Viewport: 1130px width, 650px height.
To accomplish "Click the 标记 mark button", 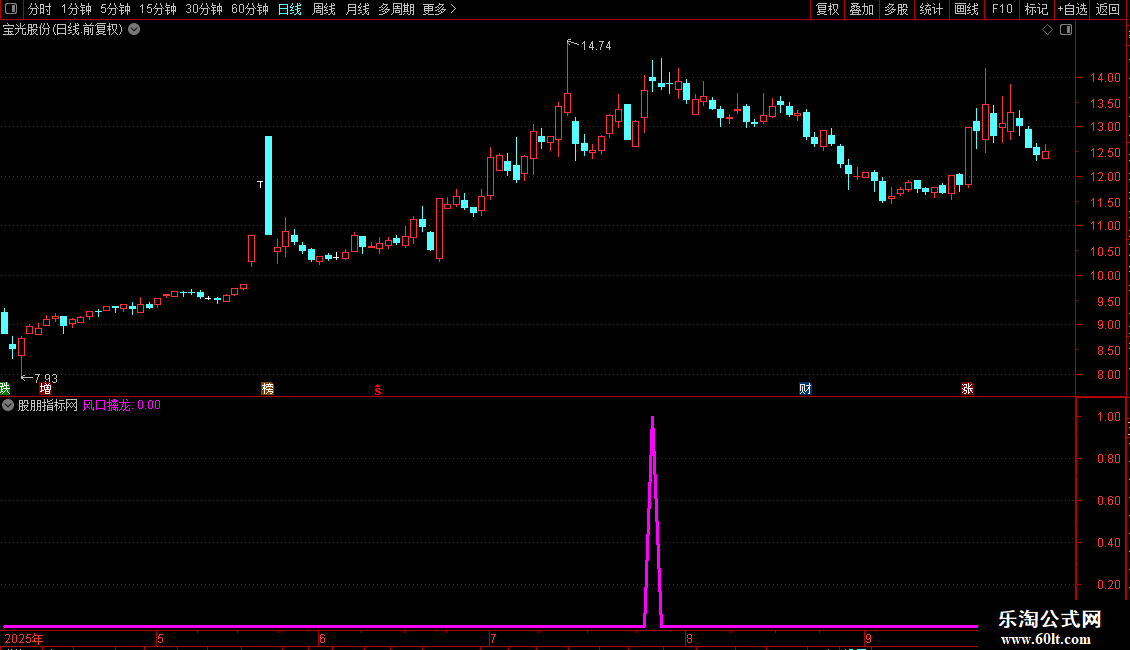I will [1036, 9].
